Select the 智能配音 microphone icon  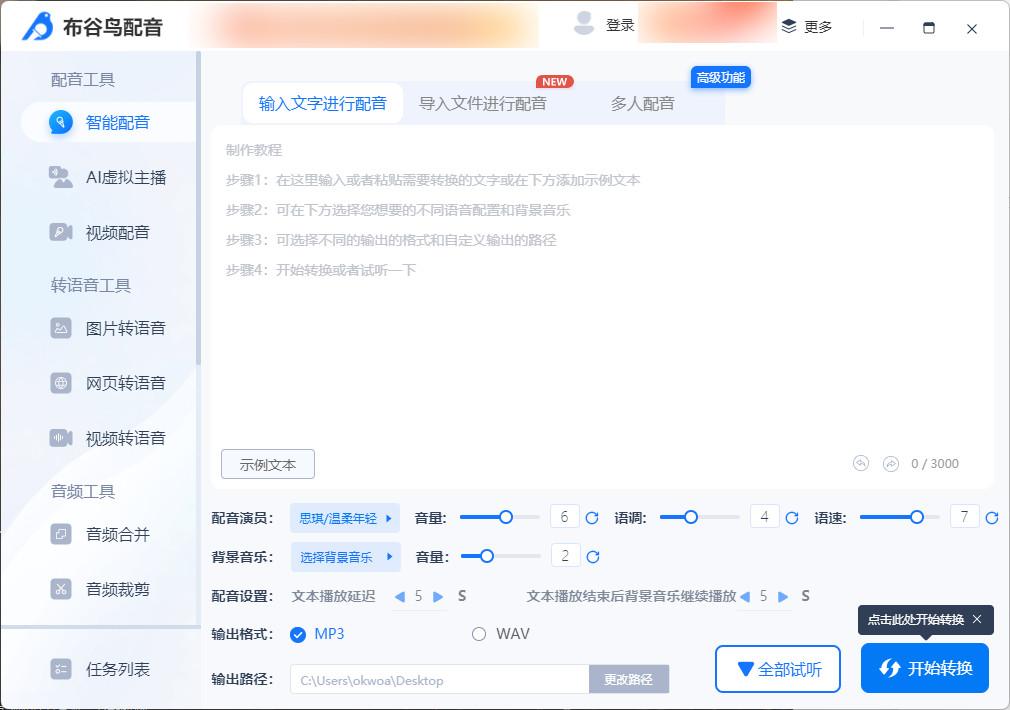pyautogui.click(x=61, y=122)
